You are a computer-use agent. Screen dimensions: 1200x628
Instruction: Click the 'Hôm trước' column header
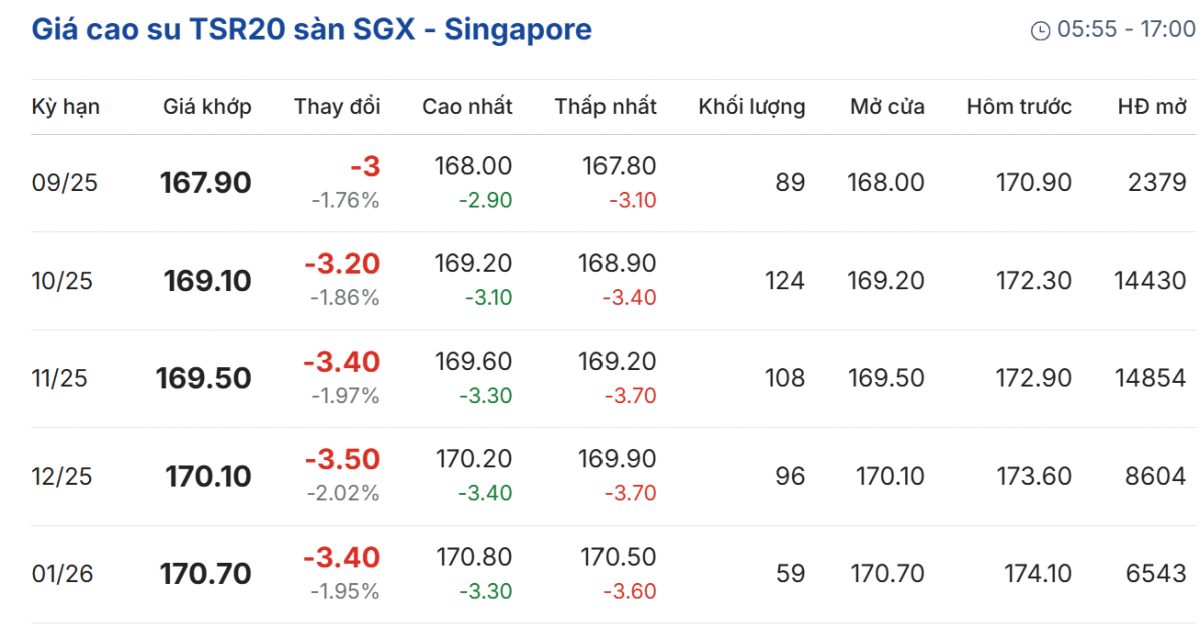(x=1019, y=107)
